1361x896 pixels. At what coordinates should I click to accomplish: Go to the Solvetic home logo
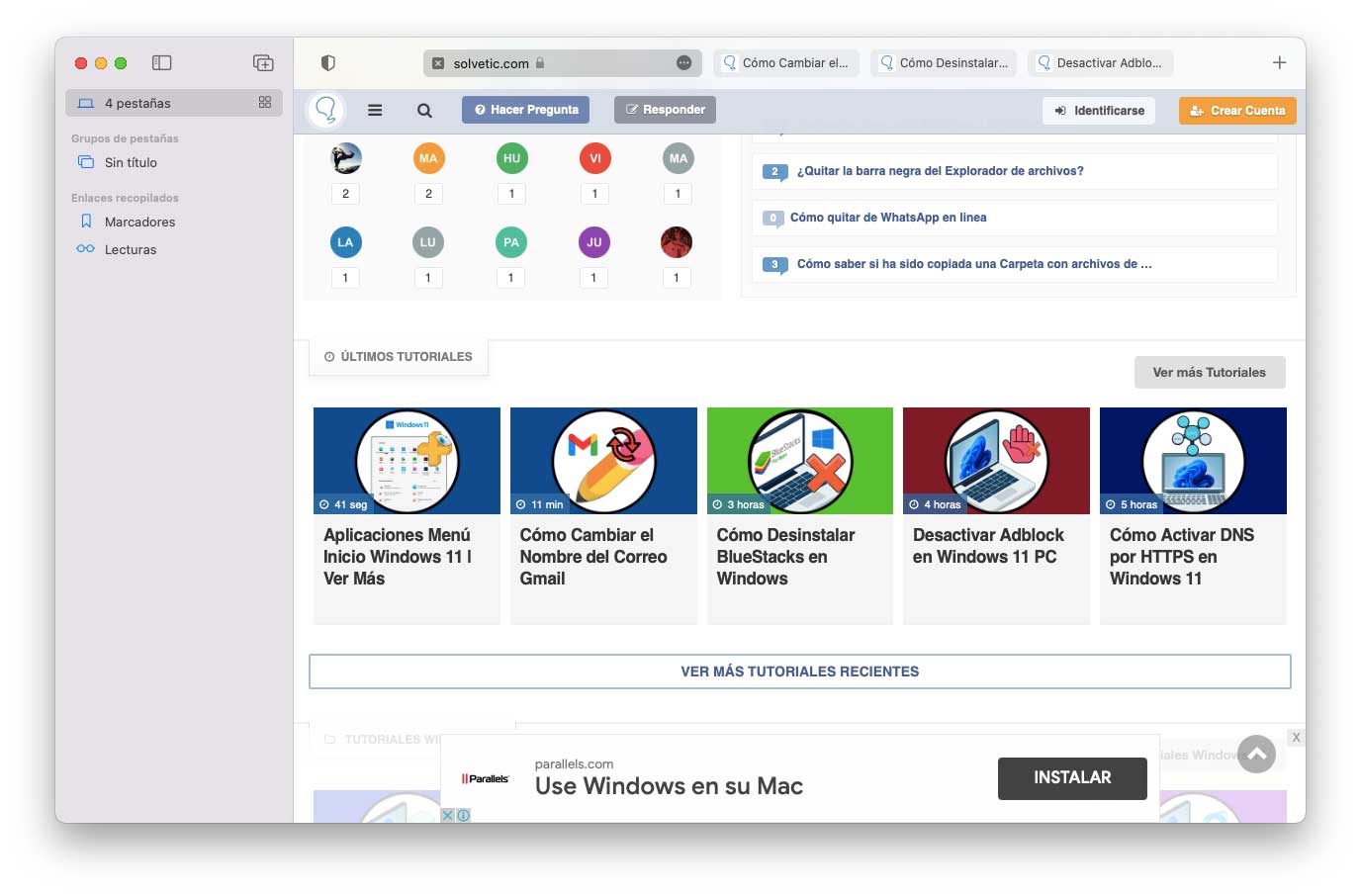[x=326, y=110]
